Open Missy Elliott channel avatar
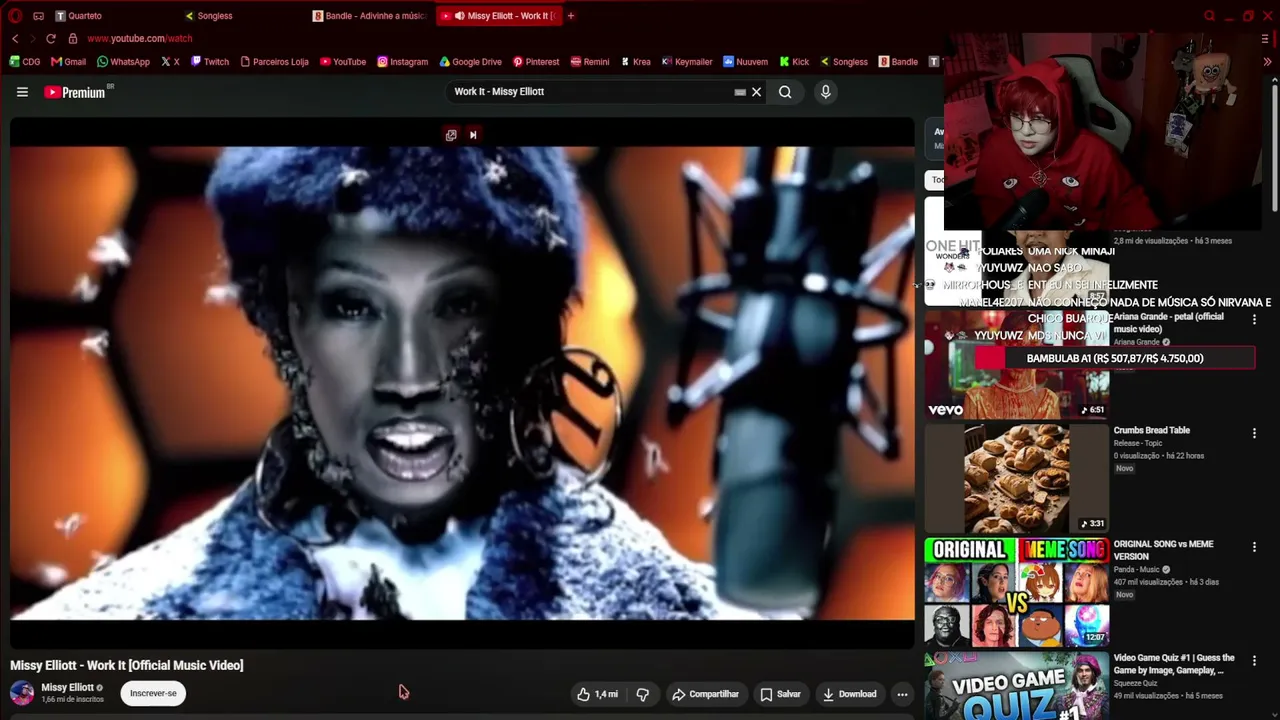This screenshot has height=720, width=1280. coord(22,693)
